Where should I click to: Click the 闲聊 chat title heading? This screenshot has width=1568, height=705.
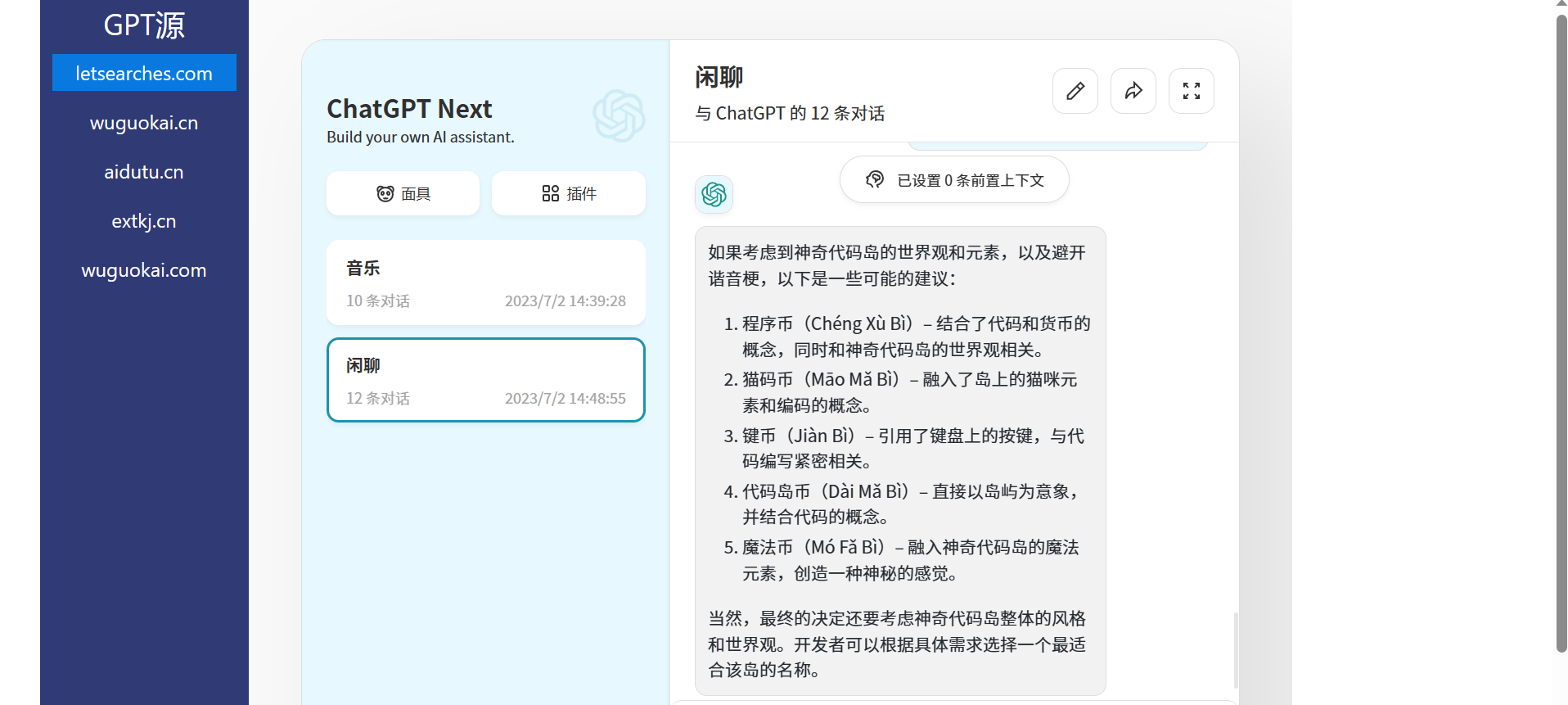[719, 78]
